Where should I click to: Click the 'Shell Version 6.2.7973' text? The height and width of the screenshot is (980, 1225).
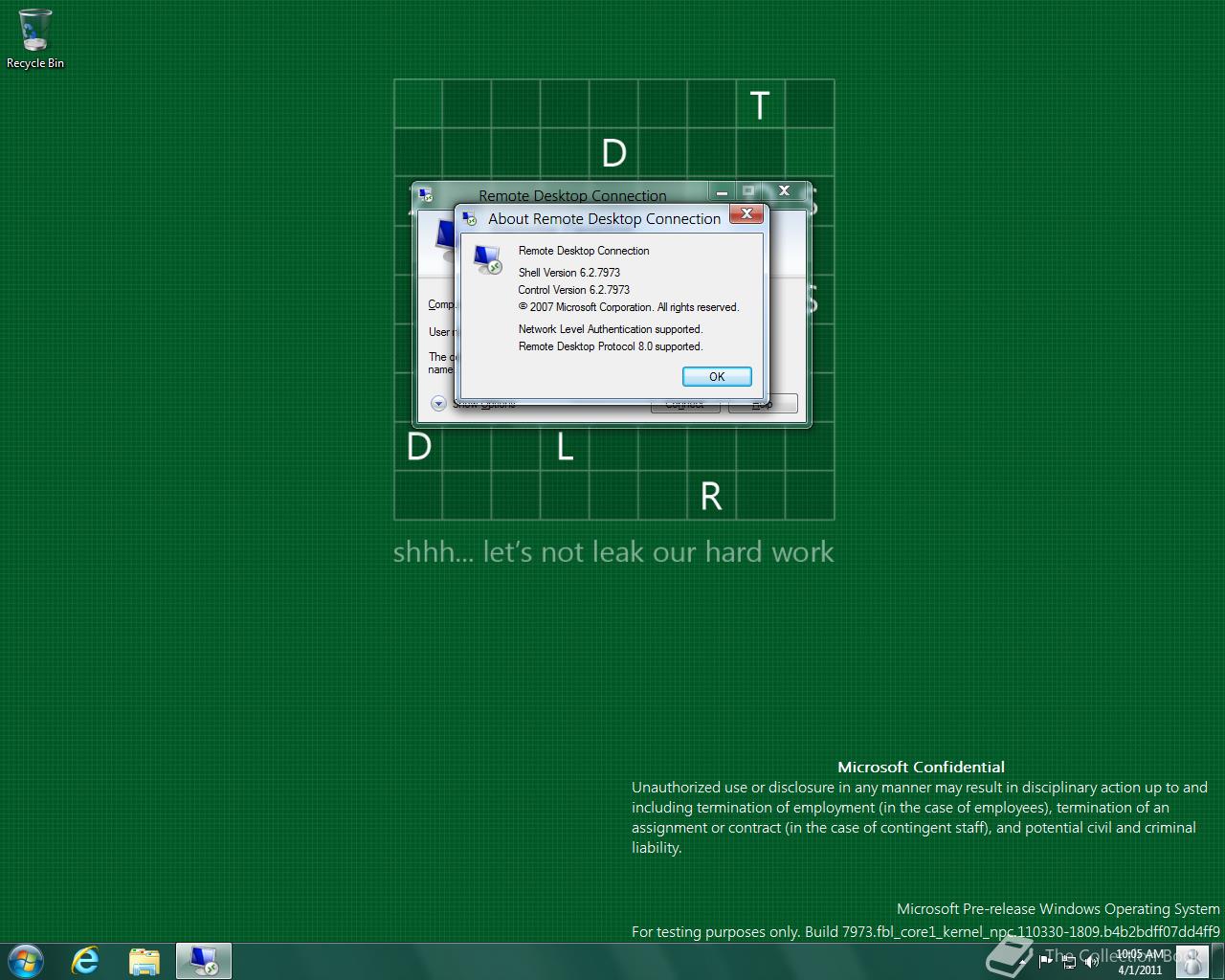pyautogui.click(x=569, y=273)
